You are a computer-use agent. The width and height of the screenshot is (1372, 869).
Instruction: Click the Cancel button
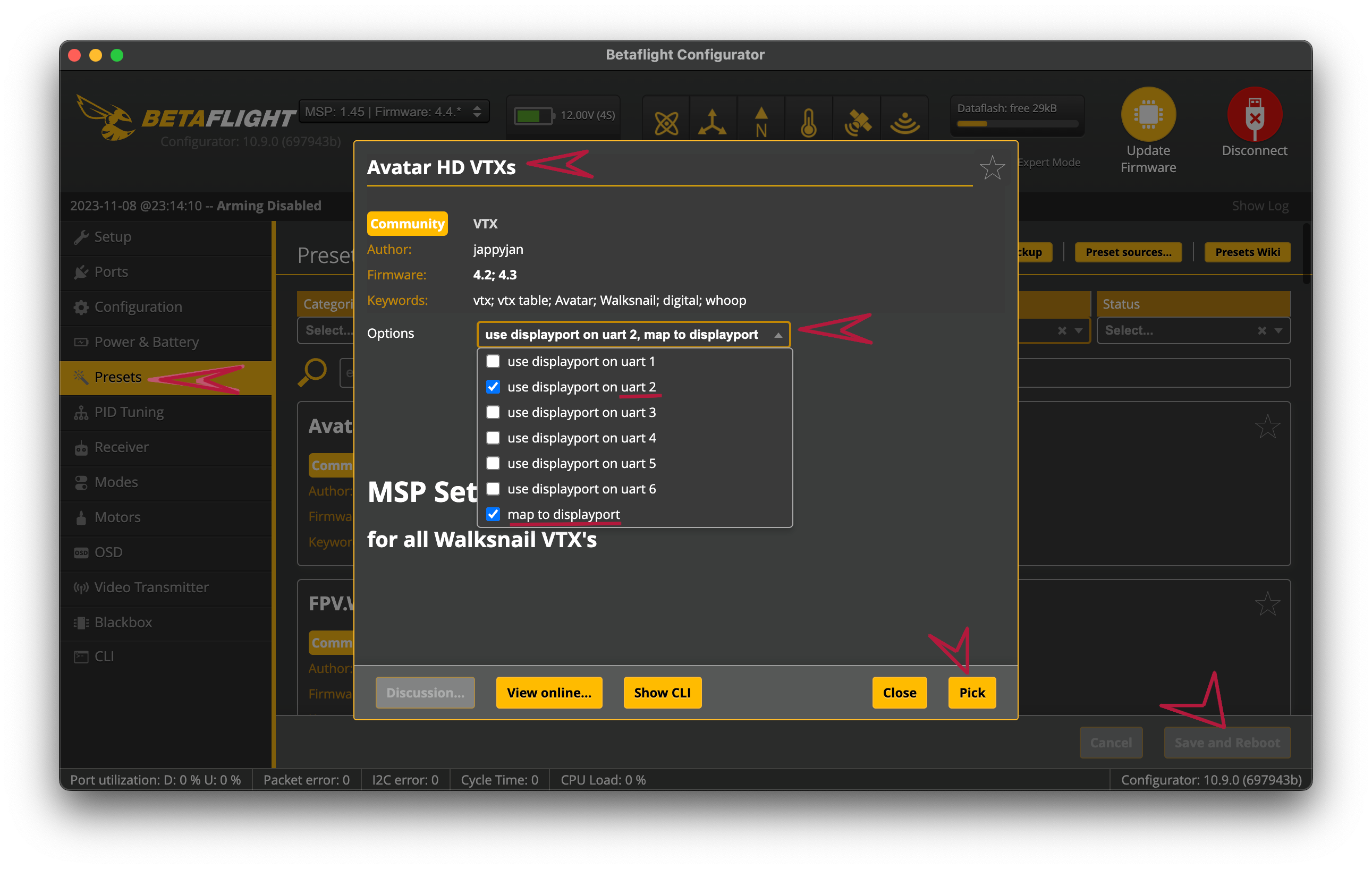(1111, 742)
